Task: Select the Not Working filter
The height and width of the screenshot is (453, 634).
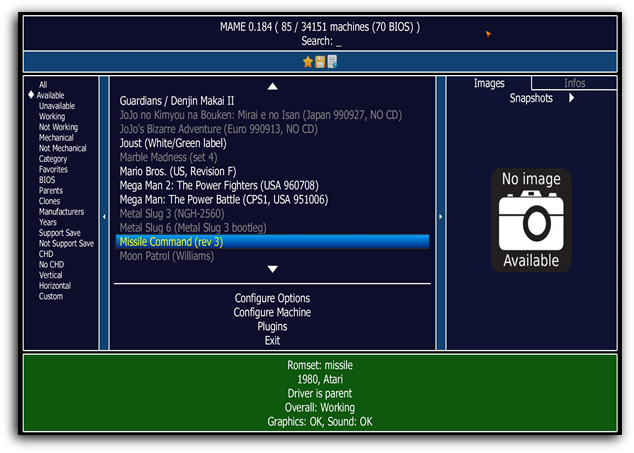Action: (x=59, y=127)
